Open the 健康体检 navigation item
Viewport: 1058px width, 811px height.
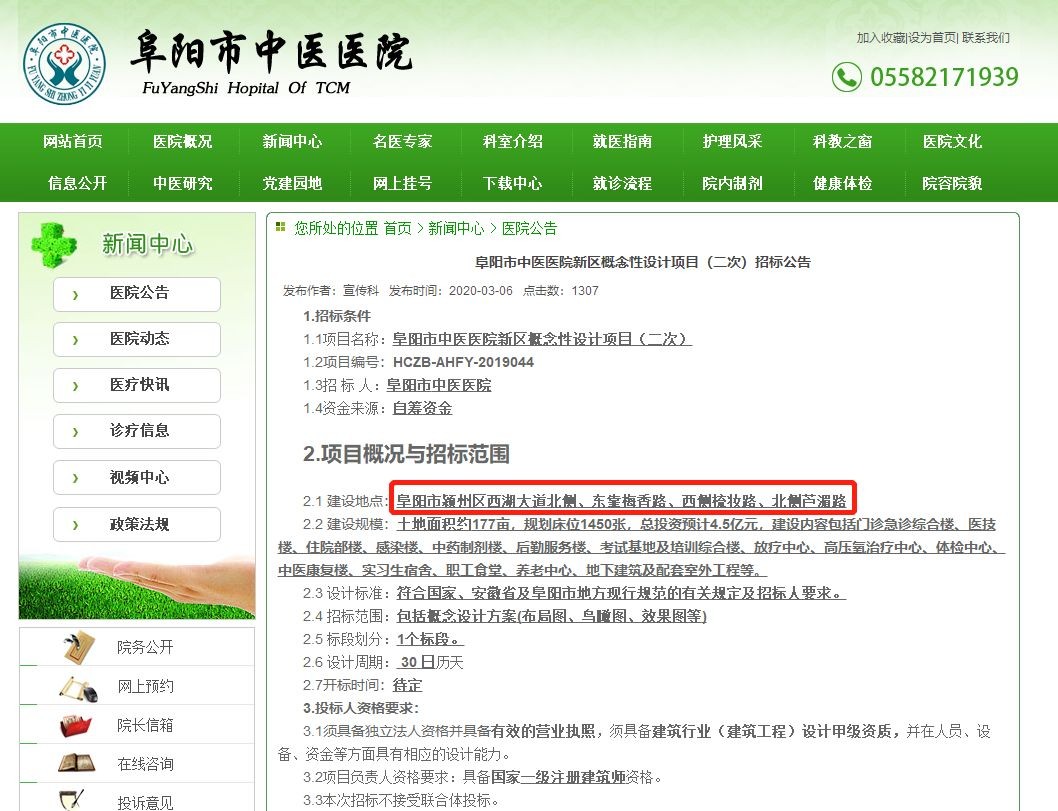[x=842, y=183]
